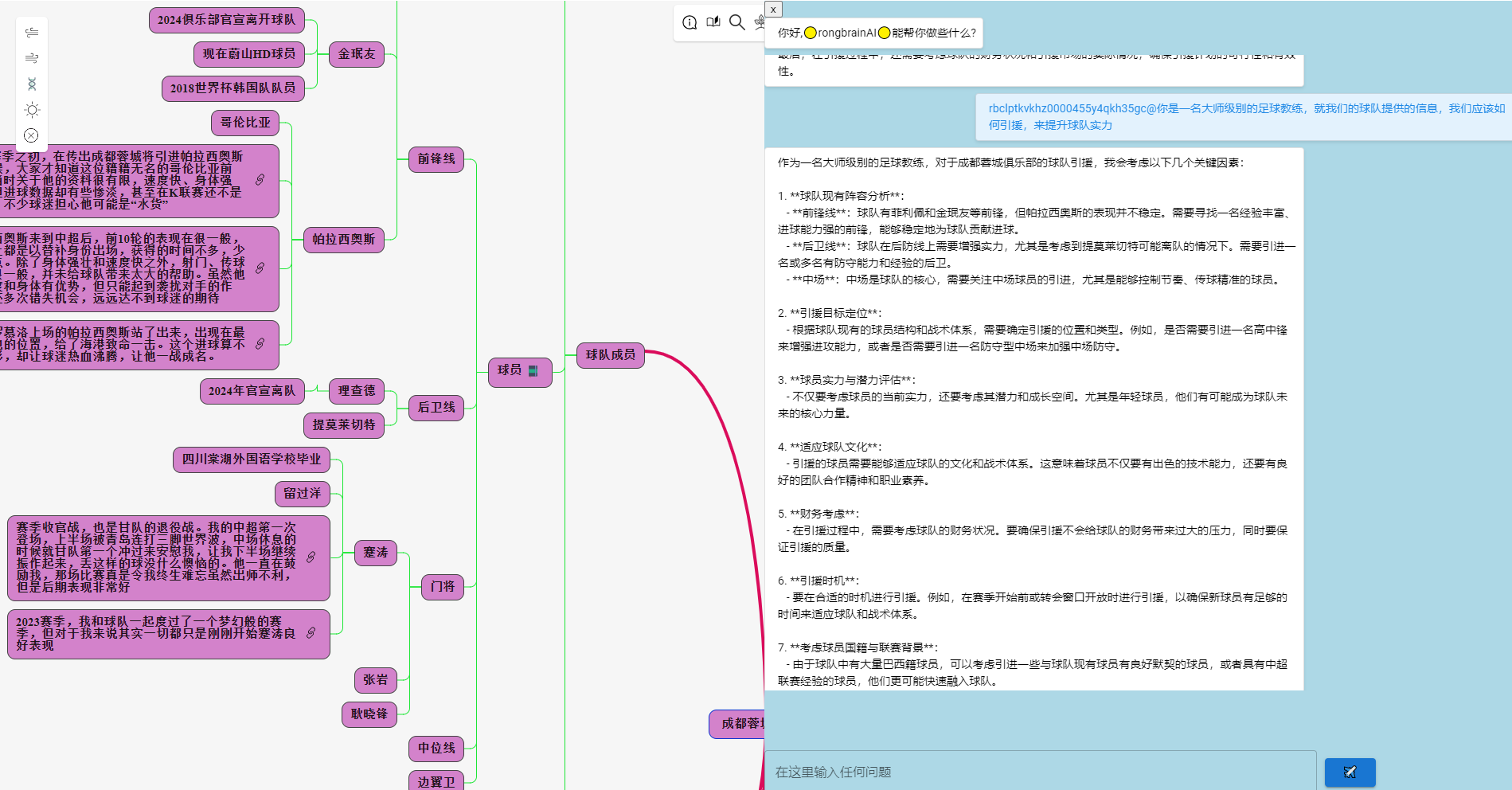Click the film icon in 球员 node
This screenshot has height=790, width=1512.
coord(533,371)
